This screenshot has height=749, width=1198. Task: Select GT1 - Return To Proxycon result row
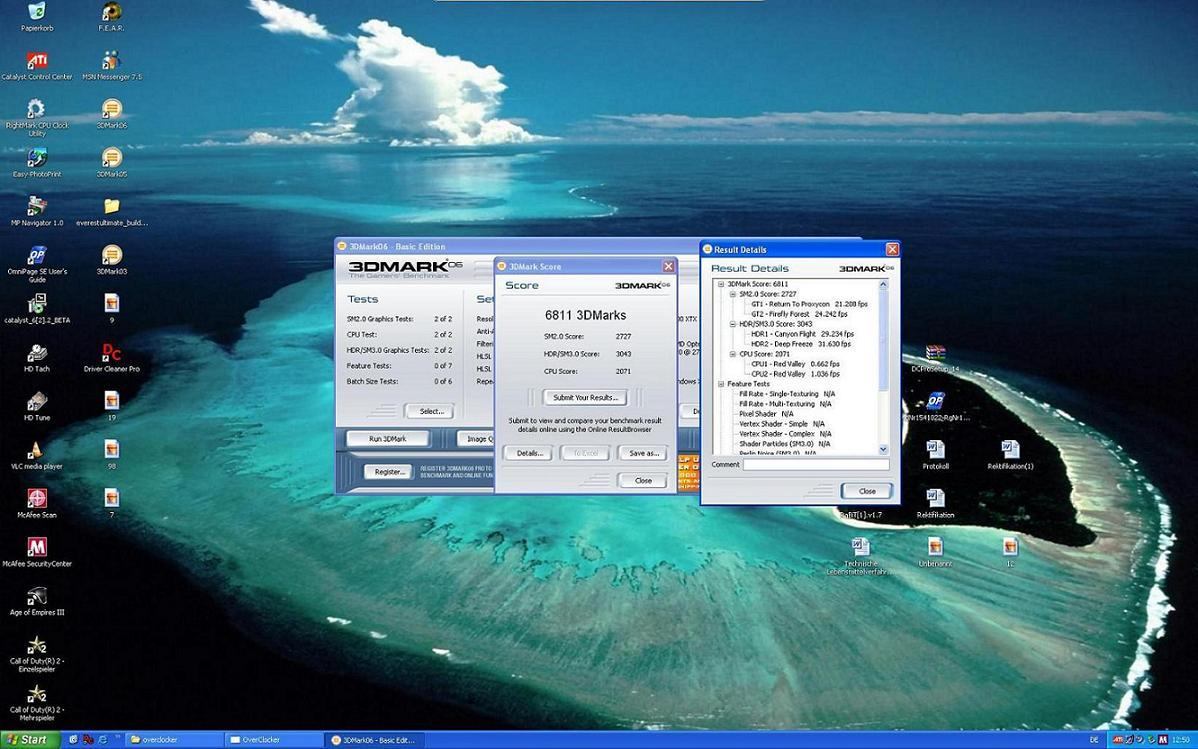click(x=809, y=303)
